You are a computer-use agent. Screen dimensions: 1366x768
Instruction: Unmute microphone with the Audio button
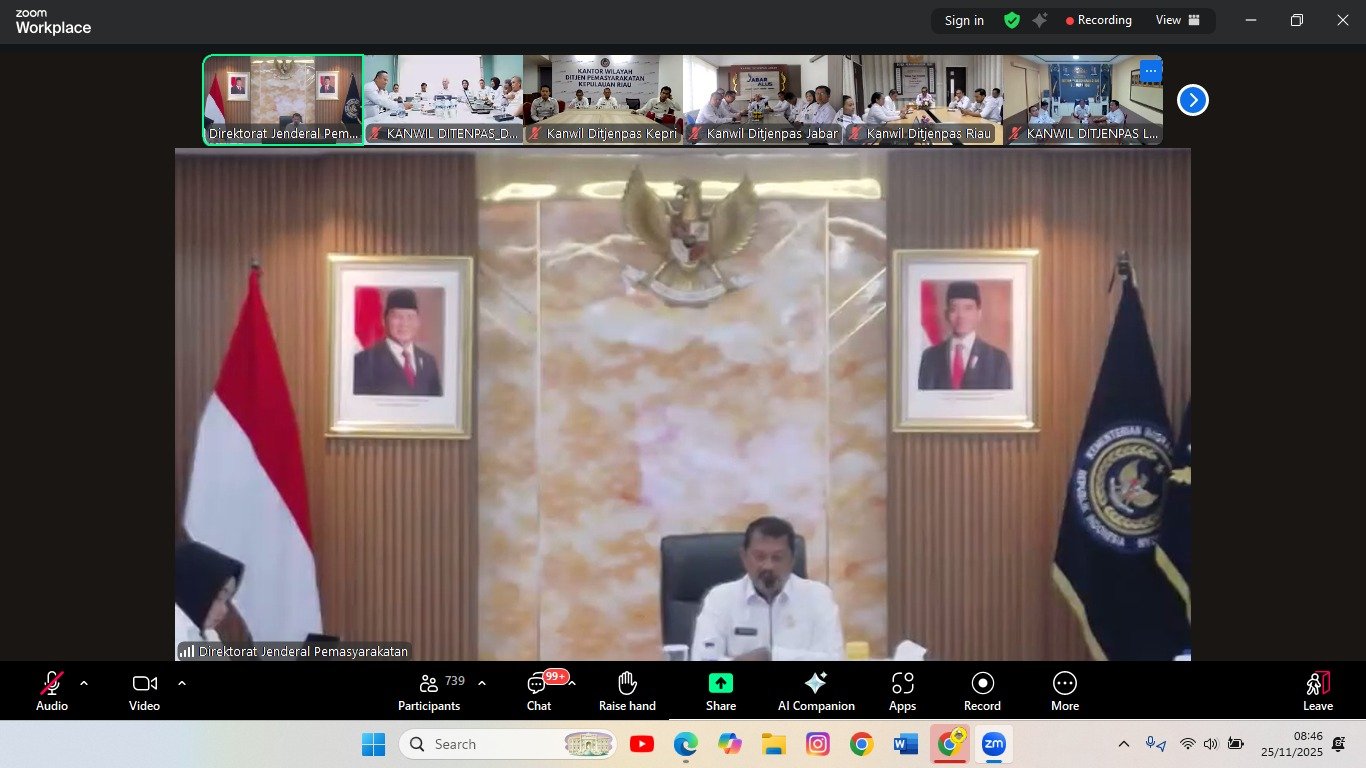[x=52, y=690]
